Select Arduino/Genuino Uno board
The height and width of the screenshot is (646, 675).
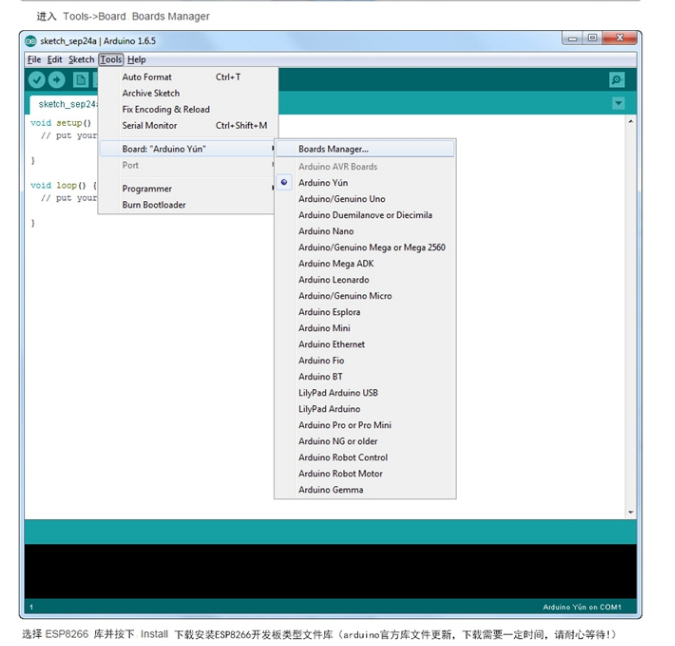(365, 199)
